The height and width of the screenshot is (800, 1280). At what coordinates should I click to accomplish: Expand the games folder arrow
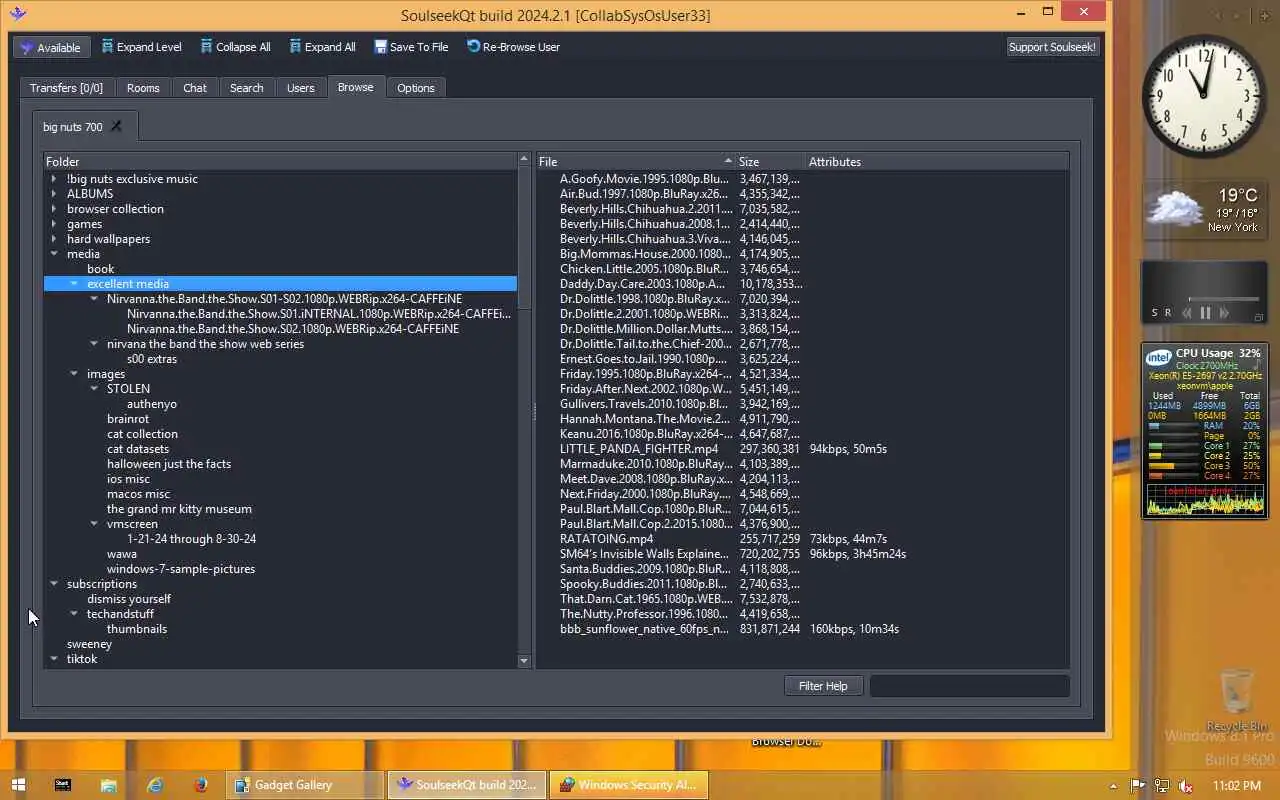[54, 224]
